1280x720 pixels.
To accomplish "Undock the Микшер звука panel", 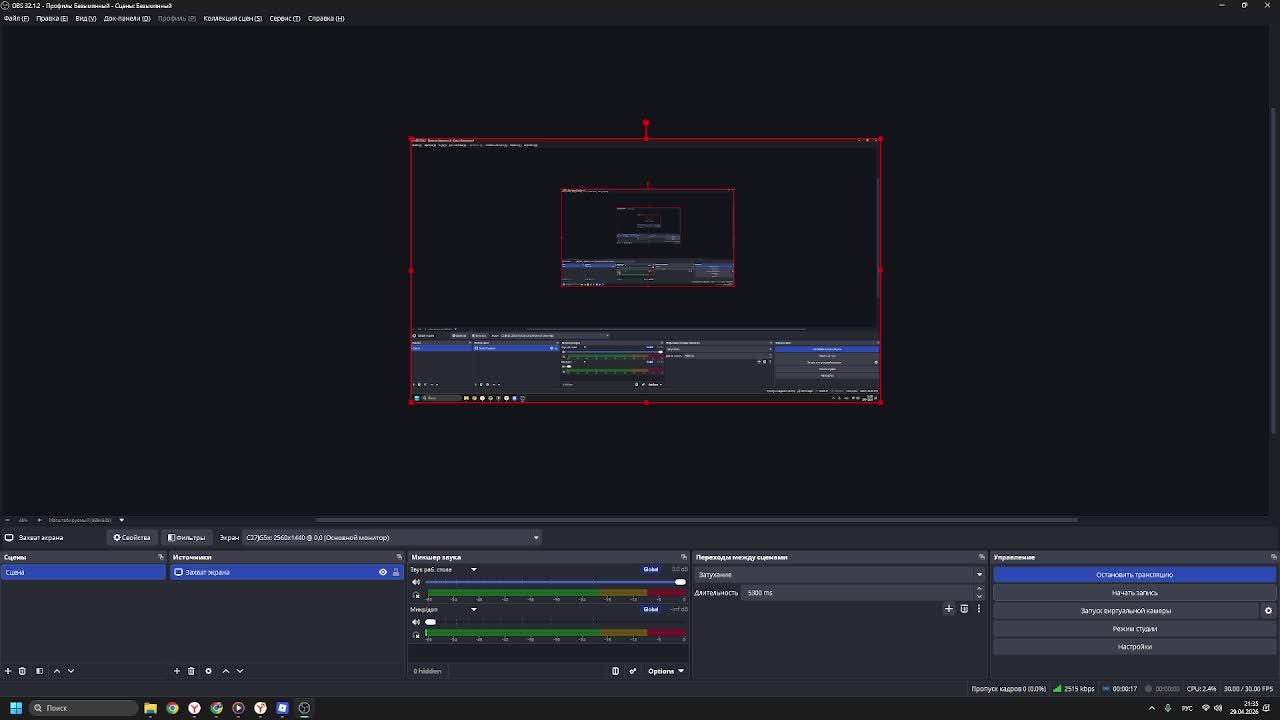I will pyautogui.click(x=684, y=557).
